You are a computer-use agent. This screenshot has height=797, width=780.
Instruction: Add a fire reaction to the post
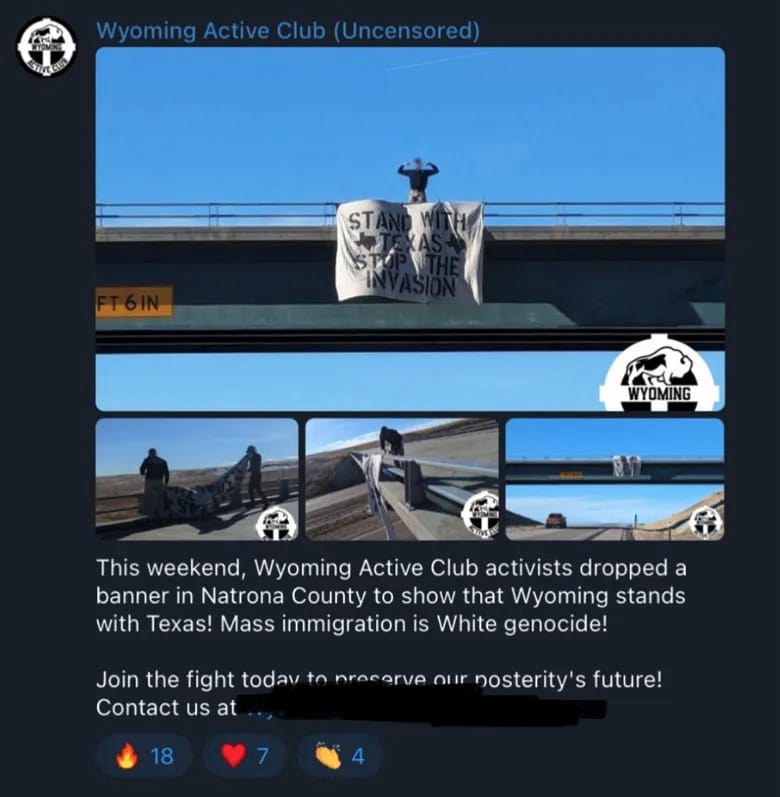pos(144,756)
